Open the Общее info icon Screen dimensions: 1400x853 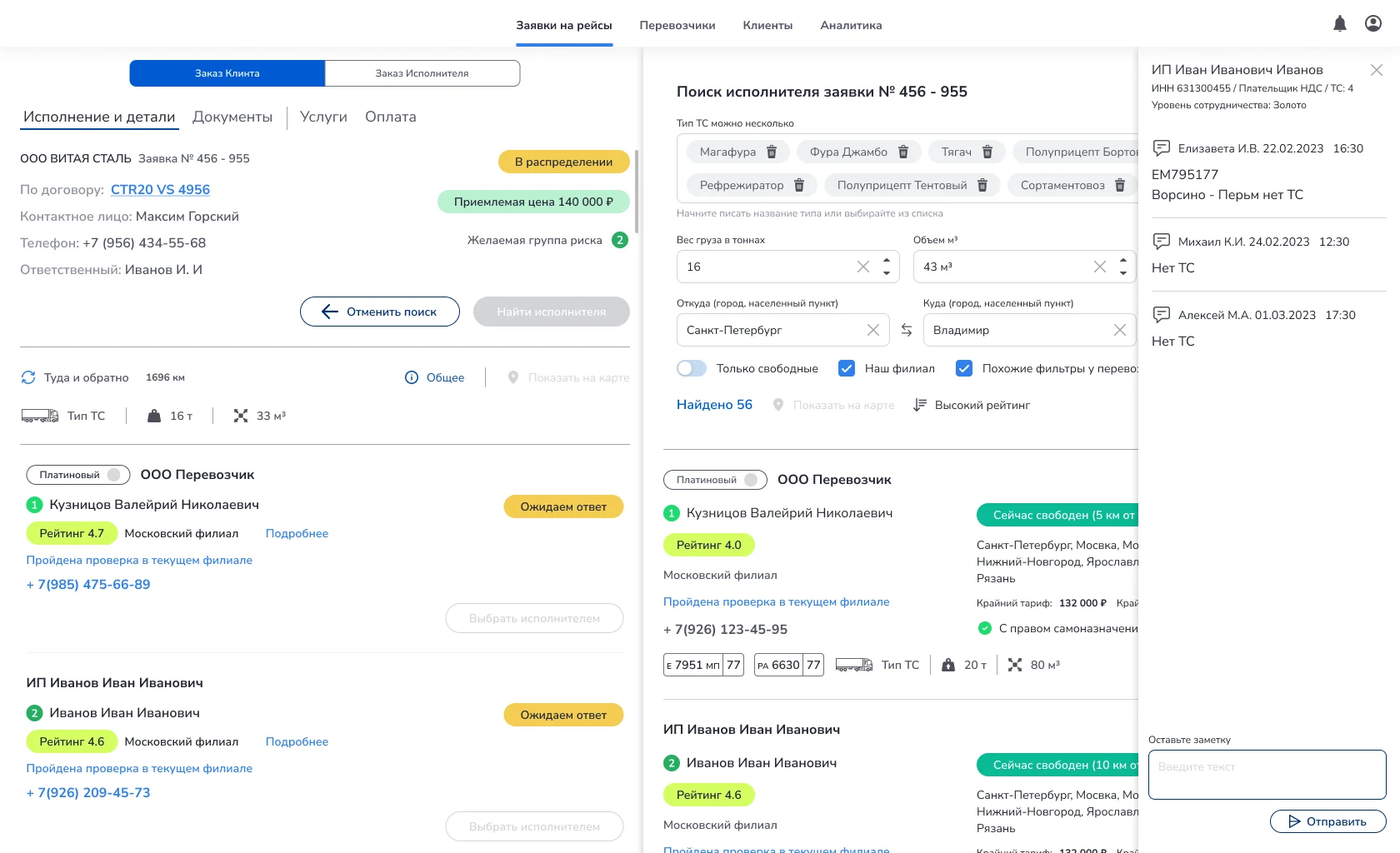click(x=412, y=377)
